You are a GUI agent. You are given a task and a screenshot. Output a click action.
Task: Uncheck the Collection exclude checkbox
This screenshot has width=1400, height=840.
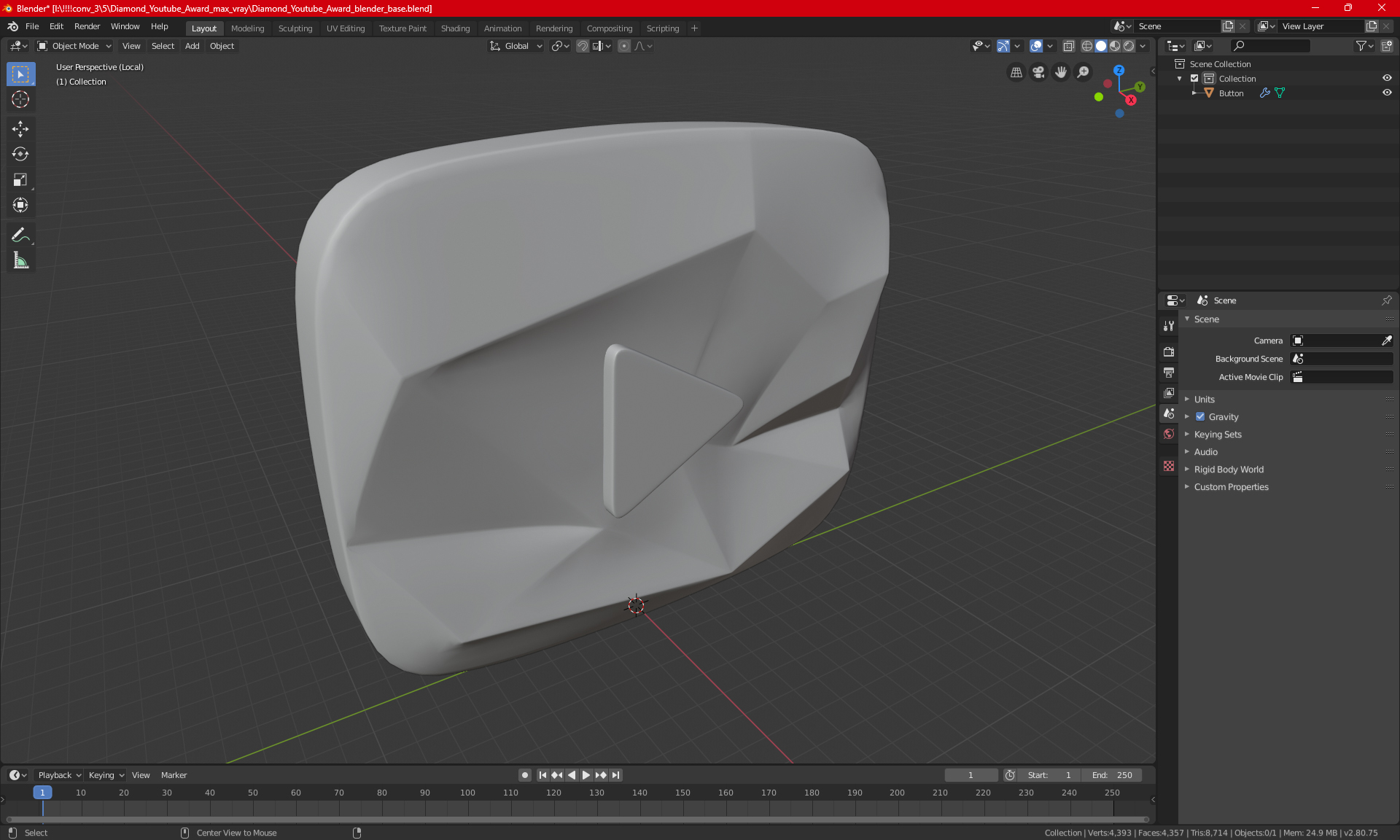click(1194, 79)
